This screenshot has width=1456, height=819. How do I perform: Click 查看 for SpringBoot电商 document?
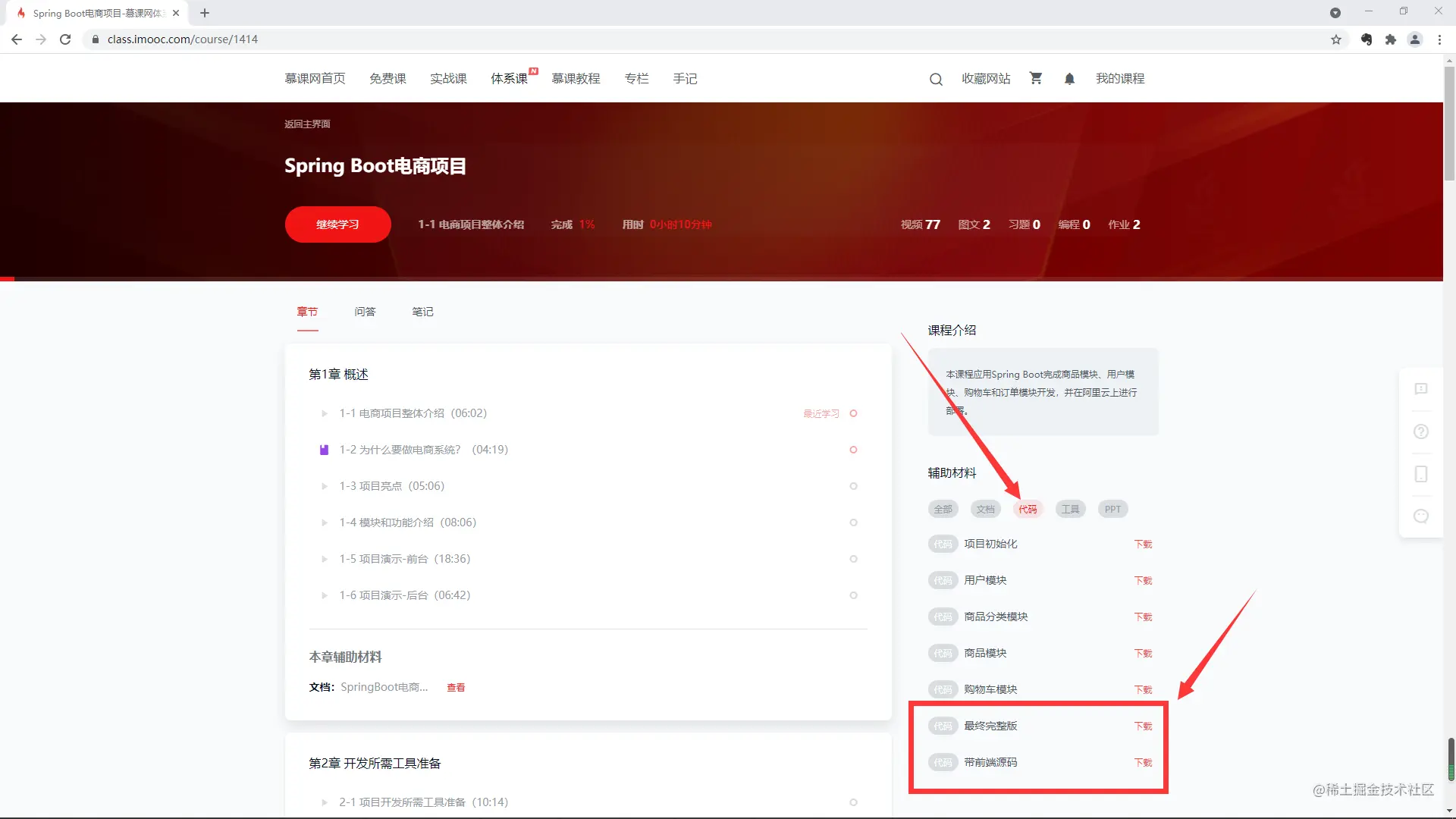pos(456,688)
